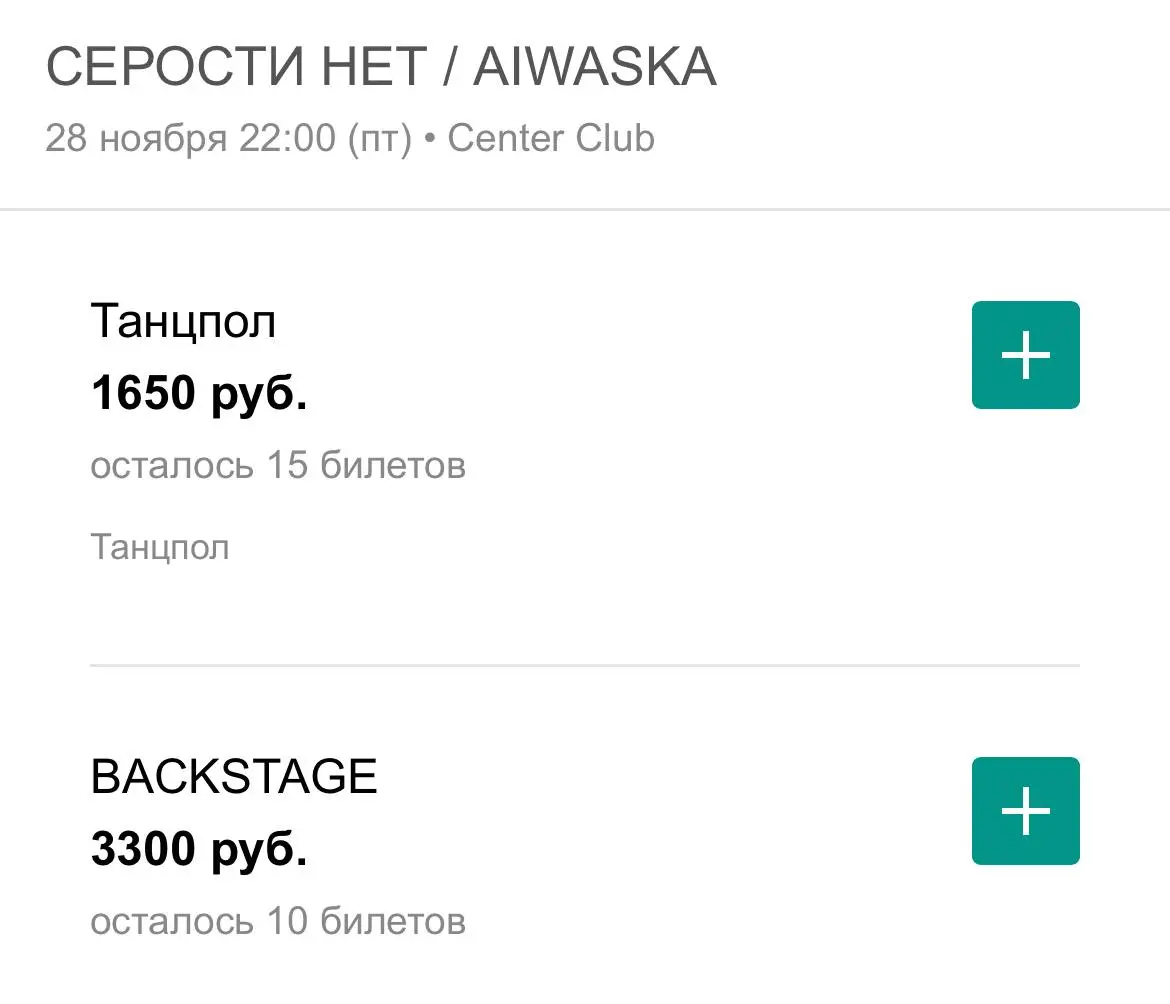The width and height of the screenshot is (1170, 1004).
Task: Select the AIWASKA part of the event title
Action: point(597,66)
